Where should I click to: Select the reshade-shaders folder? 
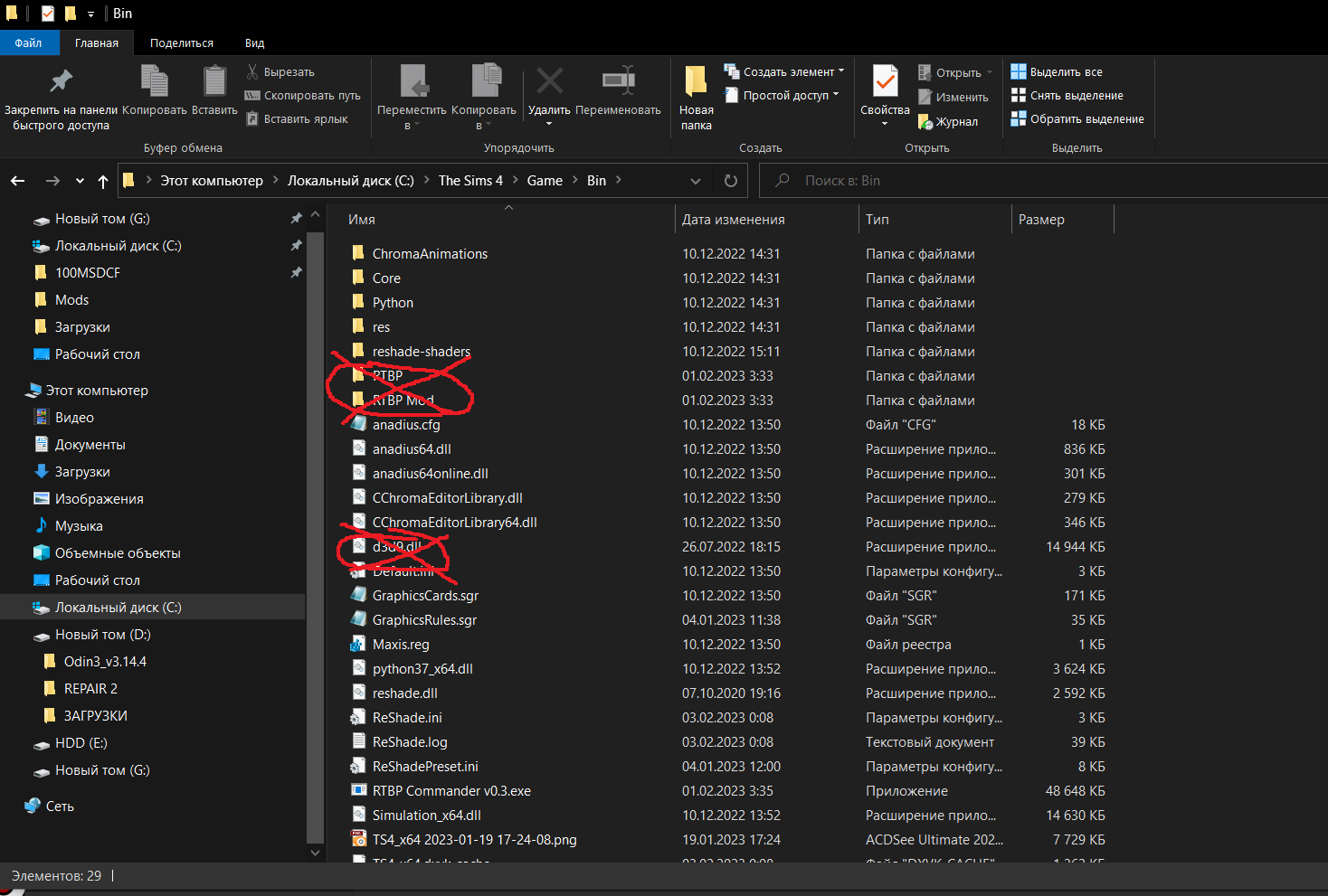pos(422,352)
